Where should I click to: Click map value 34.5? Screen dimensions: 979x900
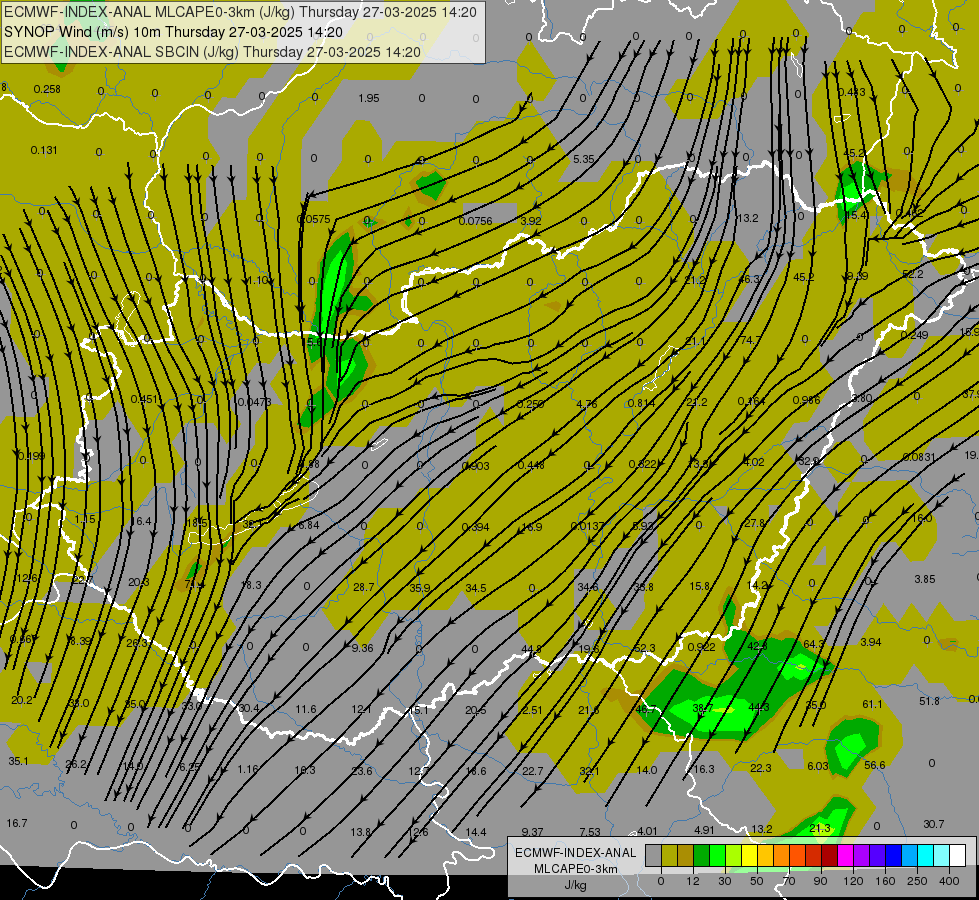[x=476, y=588]
